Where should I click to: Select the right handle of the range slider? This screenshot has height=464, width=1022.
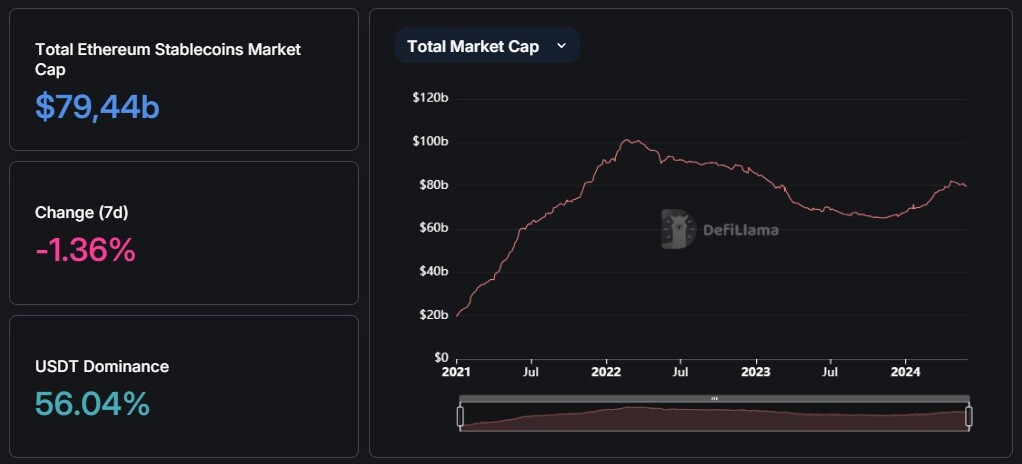pos(969,416)
